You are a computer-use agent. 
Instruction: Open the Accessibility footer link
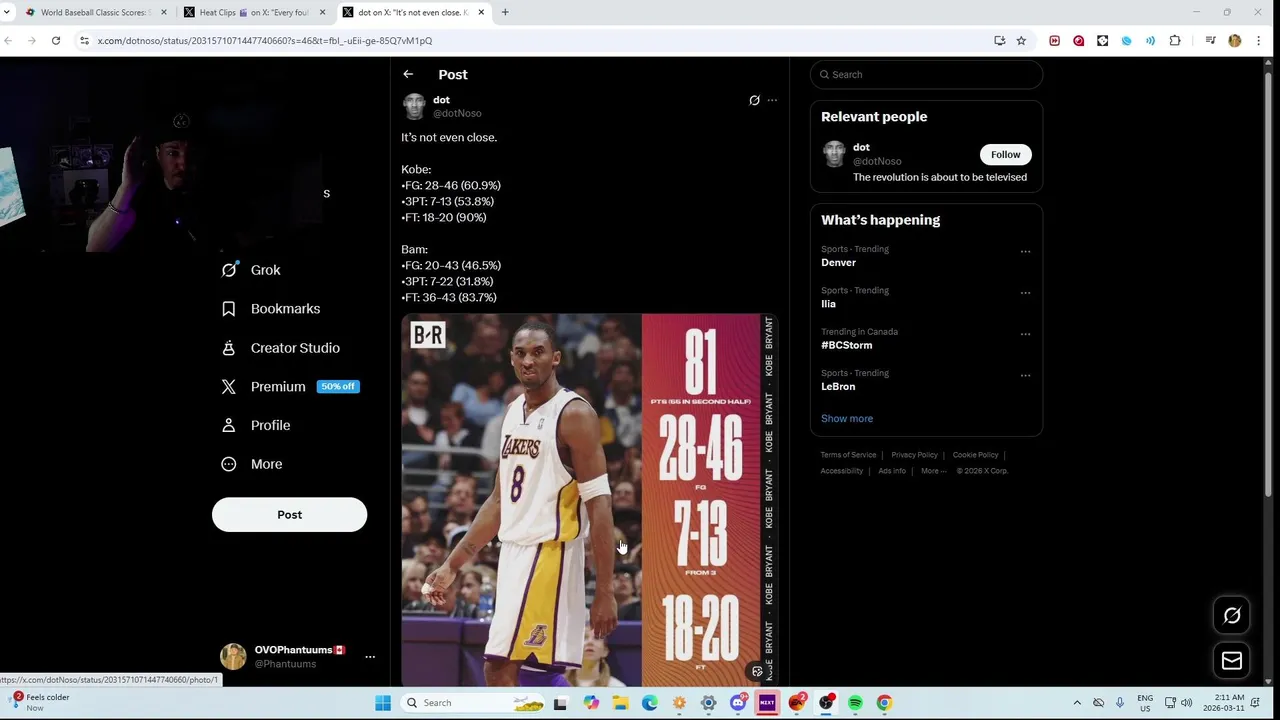tap(842, 471)
